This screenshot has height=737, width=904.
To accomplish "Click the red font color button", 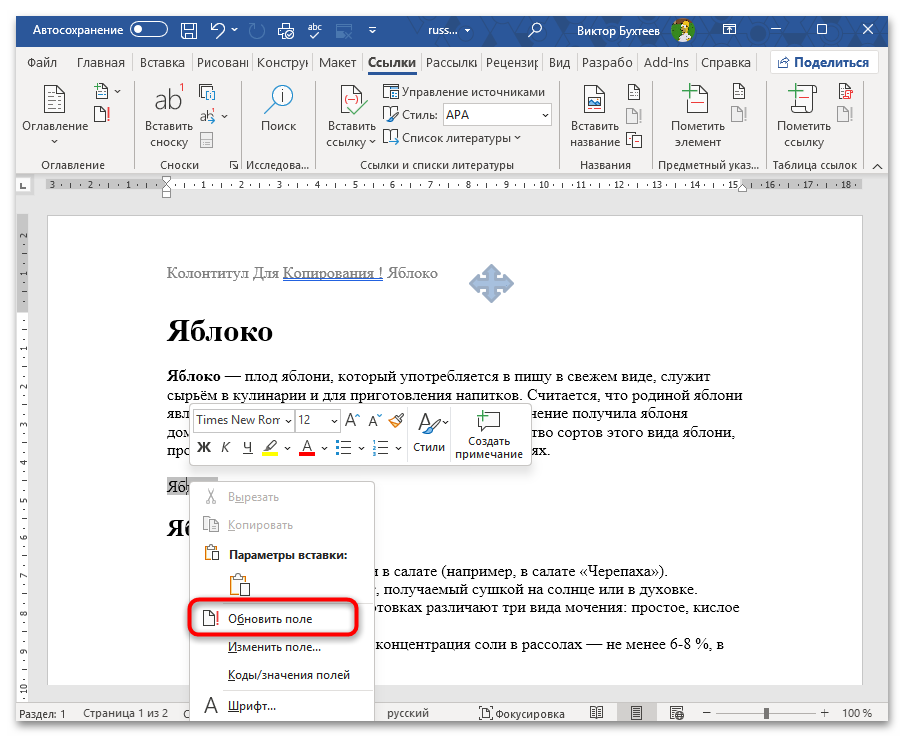I will tap(307, 448).
